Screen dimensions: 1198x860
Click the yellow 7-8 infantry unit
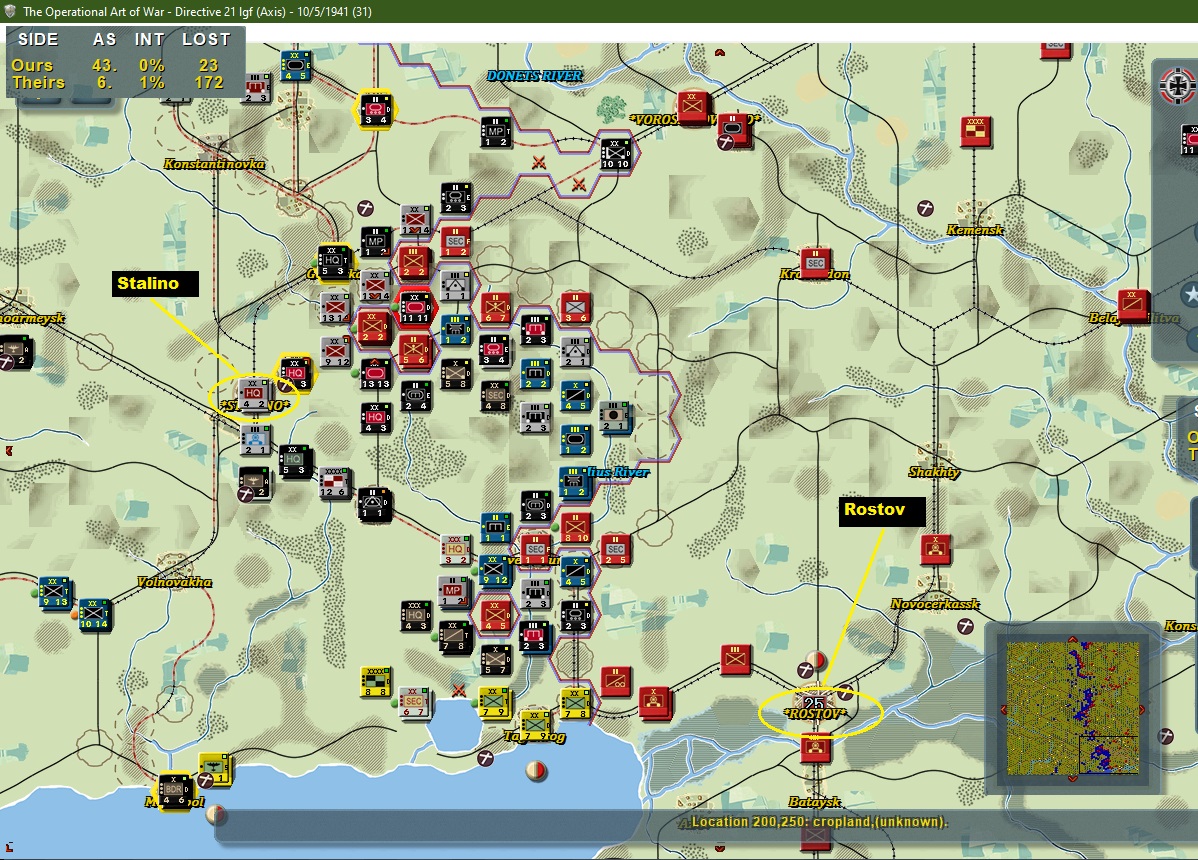click(x=575, y=703)
